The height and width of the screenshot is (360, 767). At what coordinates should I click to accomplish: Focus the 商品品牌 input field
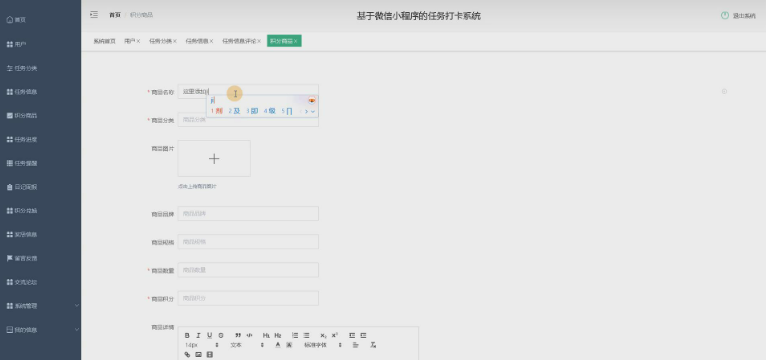(248, 213)
